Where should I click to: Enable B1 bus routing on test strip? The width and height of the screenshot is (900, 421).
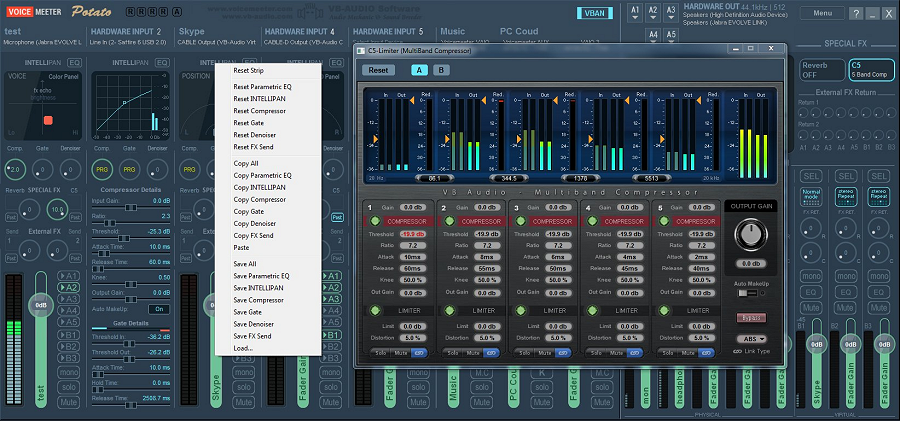(x=68, y=335)
